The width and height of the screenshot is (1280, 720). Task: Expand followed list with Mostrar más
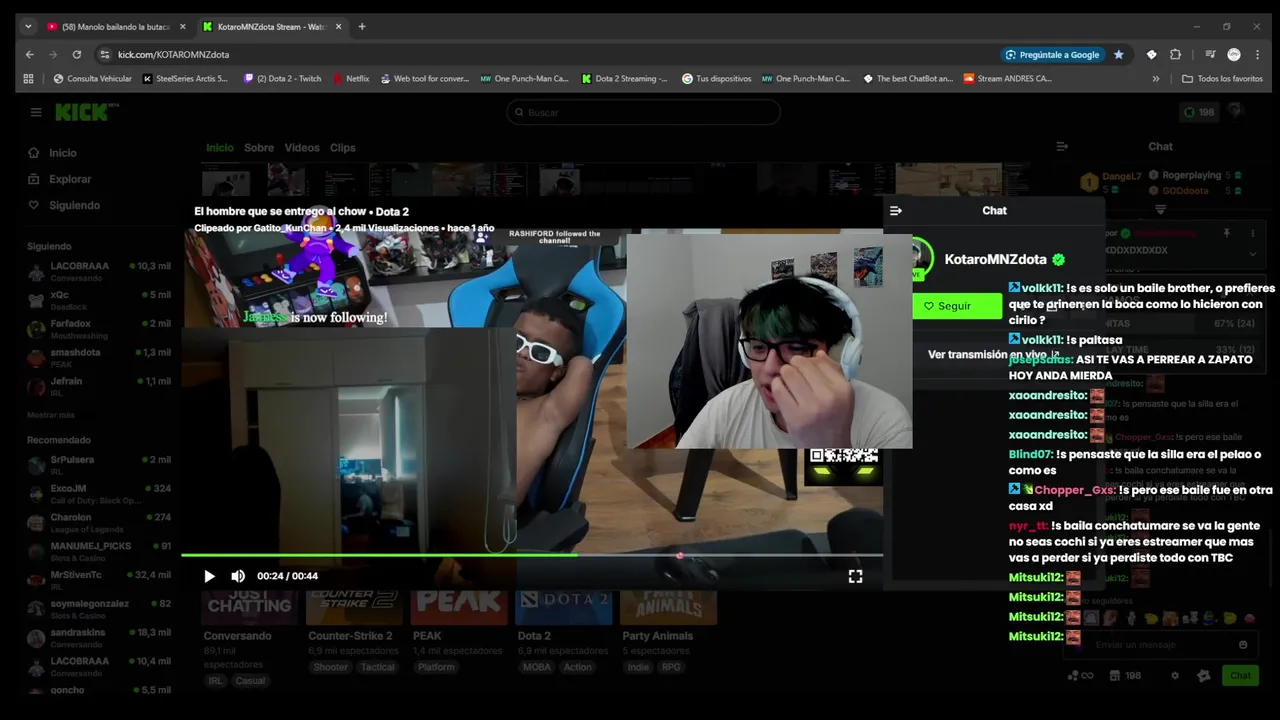(51, 414)
